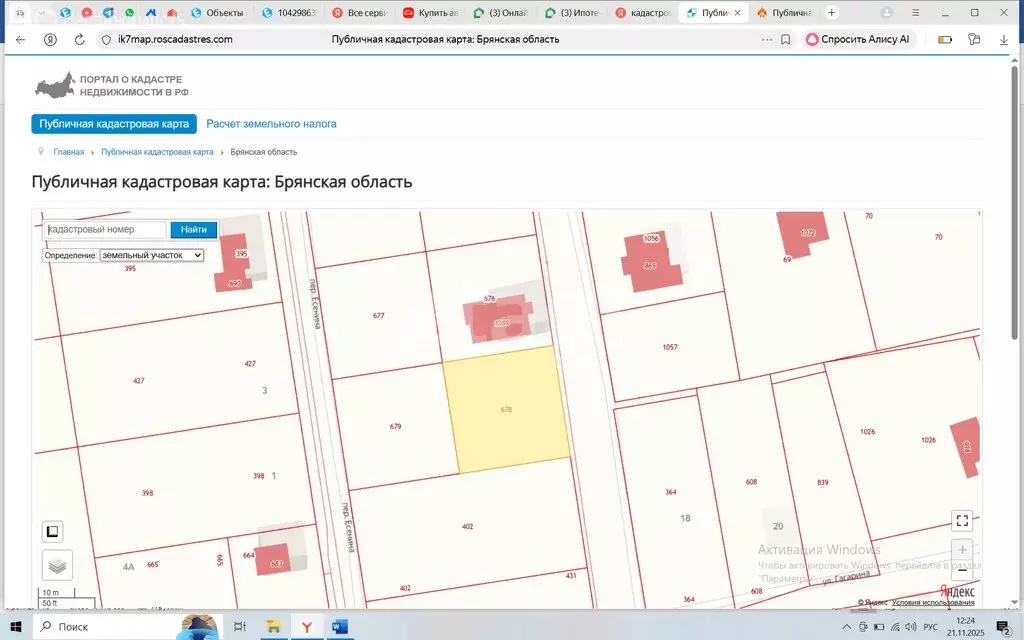Bookmark this page in address bar
Image resolution: width=1024 pixels, height=640 pixels.
coord(785,39)
